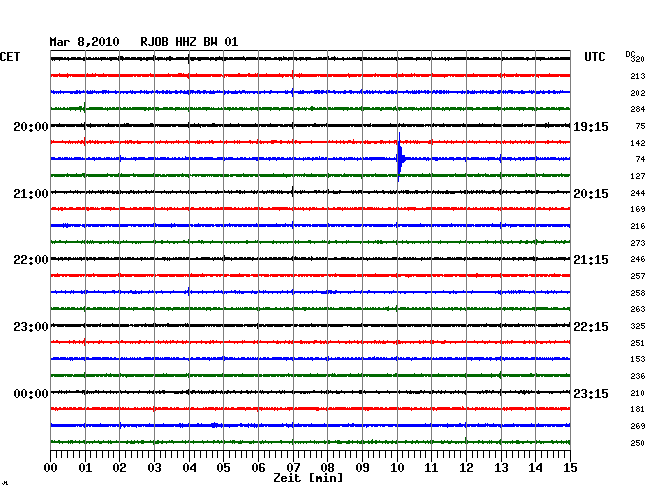Click minute label 15 on the x-axis

click(570, 468)
